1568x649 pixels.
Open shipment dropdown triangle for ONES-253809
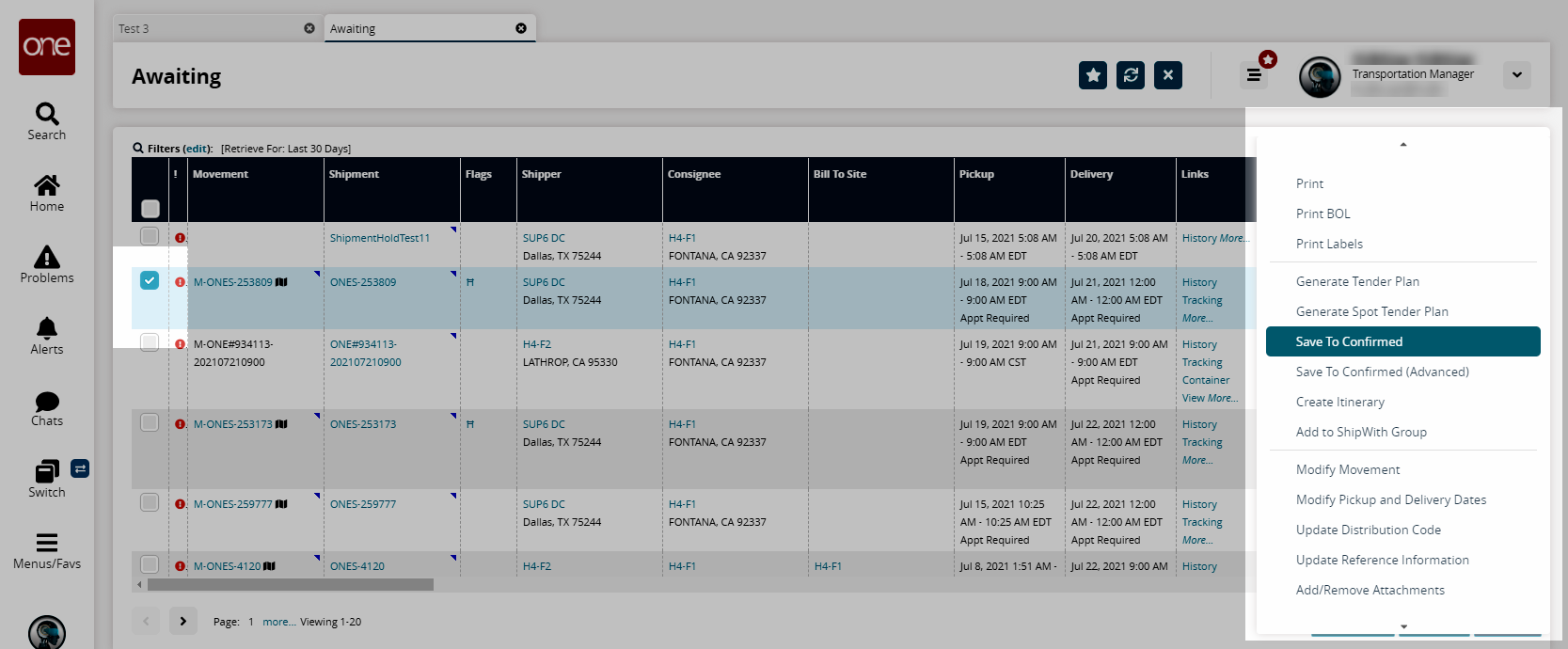(x=453, y=274)
